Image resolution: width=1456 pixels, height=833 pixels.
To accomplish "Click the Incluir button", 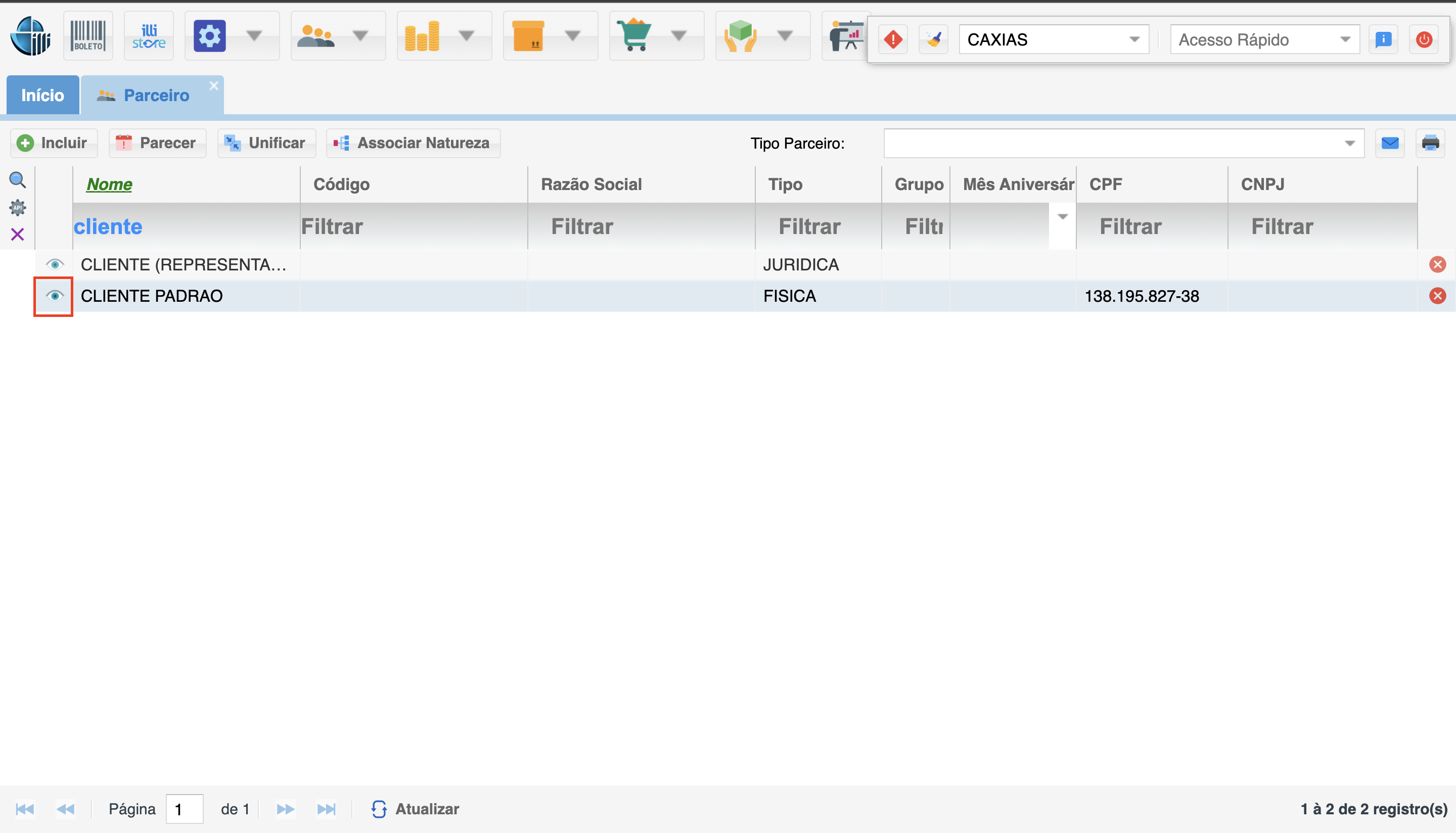I will tap(53, 143).
